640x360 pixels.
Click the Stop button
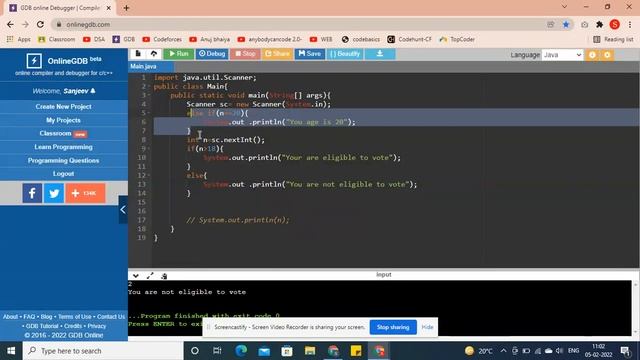245,54
